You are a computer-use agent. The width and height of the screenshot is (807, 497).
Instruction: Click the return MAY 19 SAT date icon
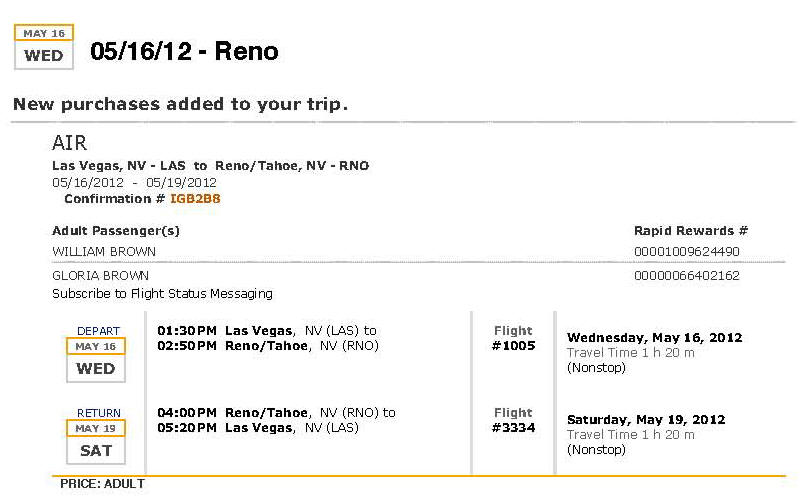[x=96, y=442]
